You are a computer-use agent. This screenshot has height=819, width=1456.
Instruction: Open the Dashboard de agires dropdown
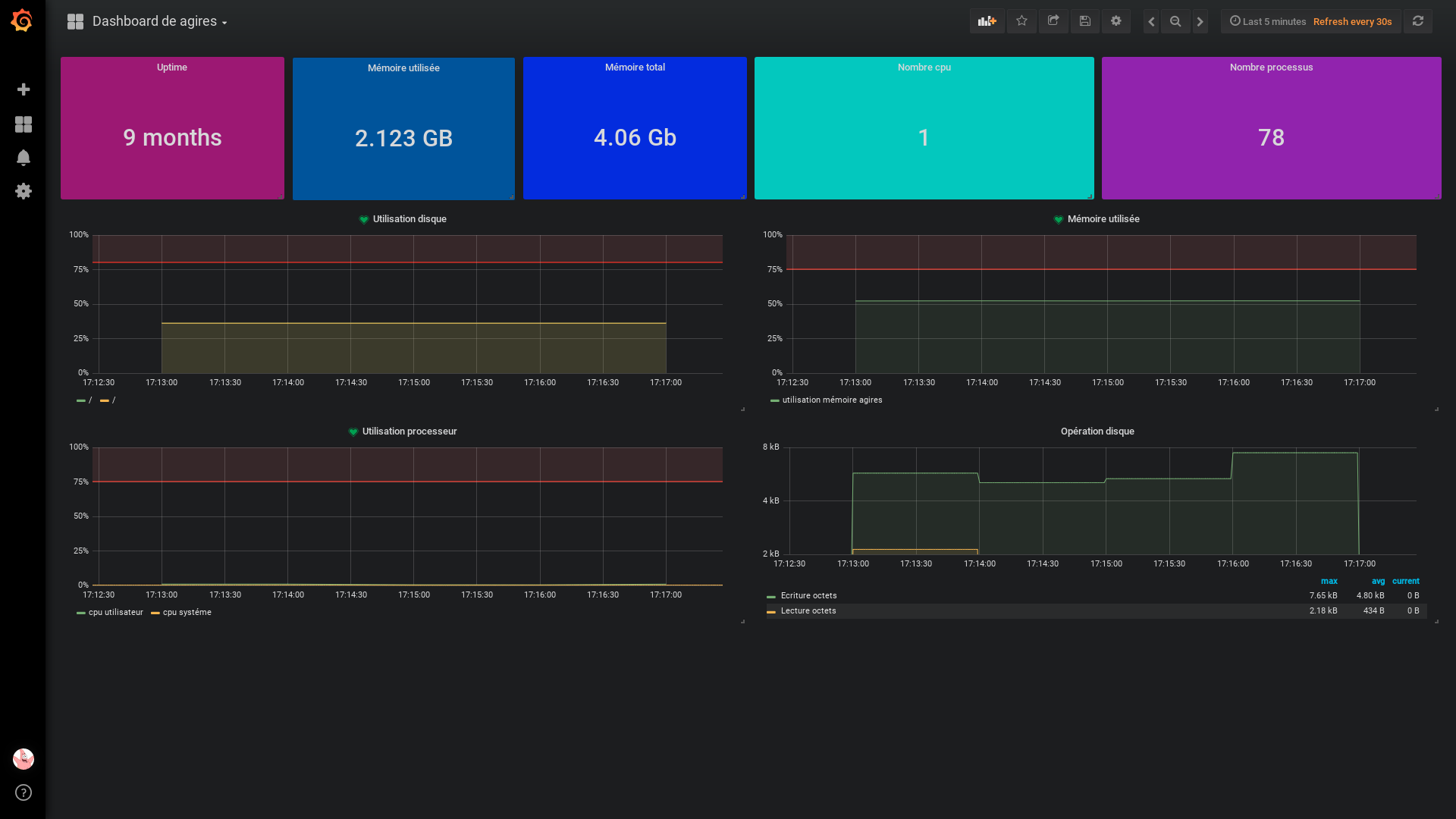(159, 21)
